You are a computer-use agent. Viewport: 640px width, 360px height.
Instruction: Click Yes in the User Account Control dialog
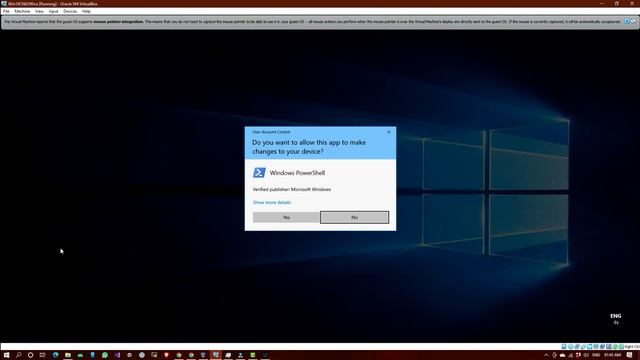pyautogui.click(x=286, y=217)
